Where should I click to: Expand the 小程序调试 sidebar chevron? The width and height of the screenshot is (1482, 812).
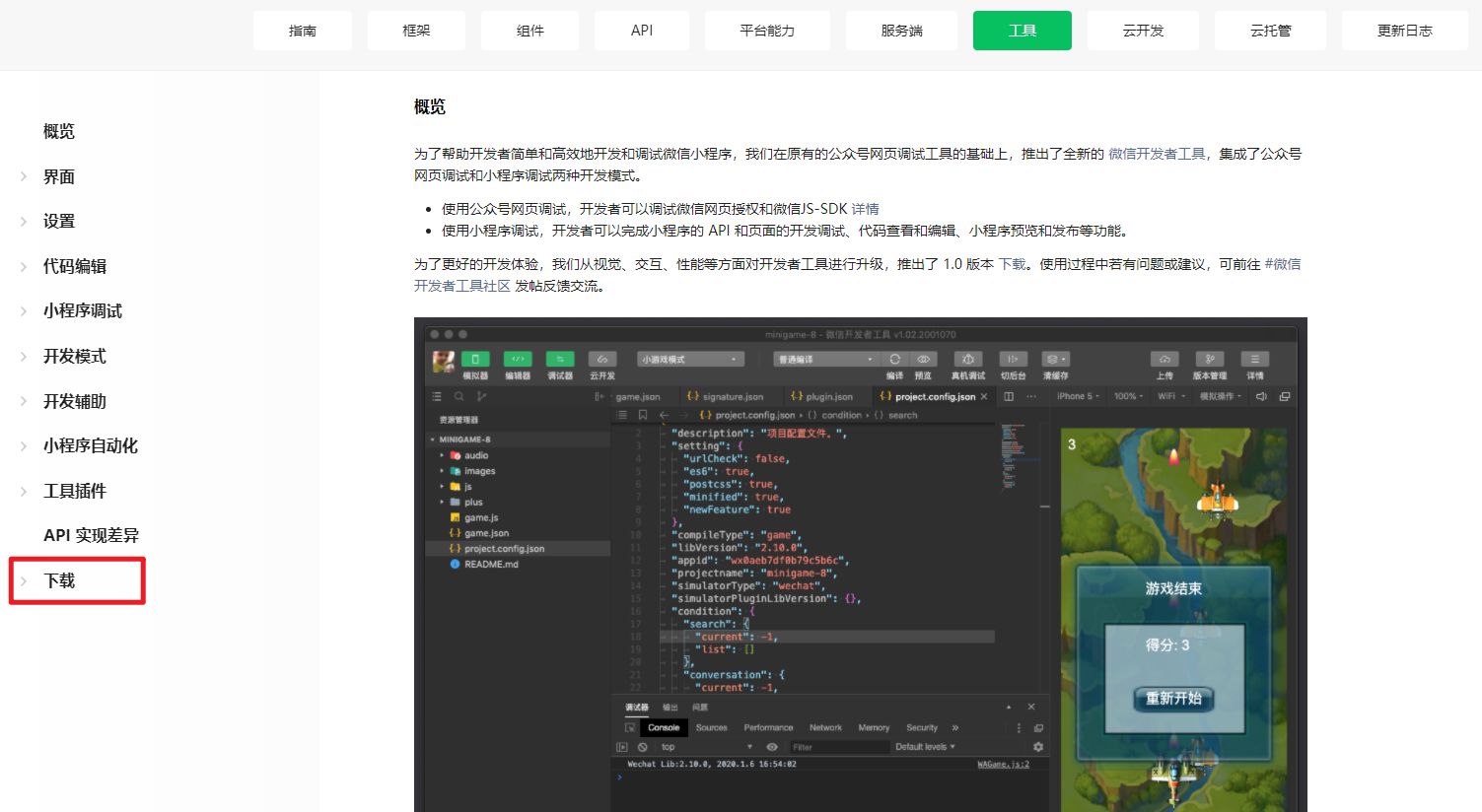[x=23, y=310]
